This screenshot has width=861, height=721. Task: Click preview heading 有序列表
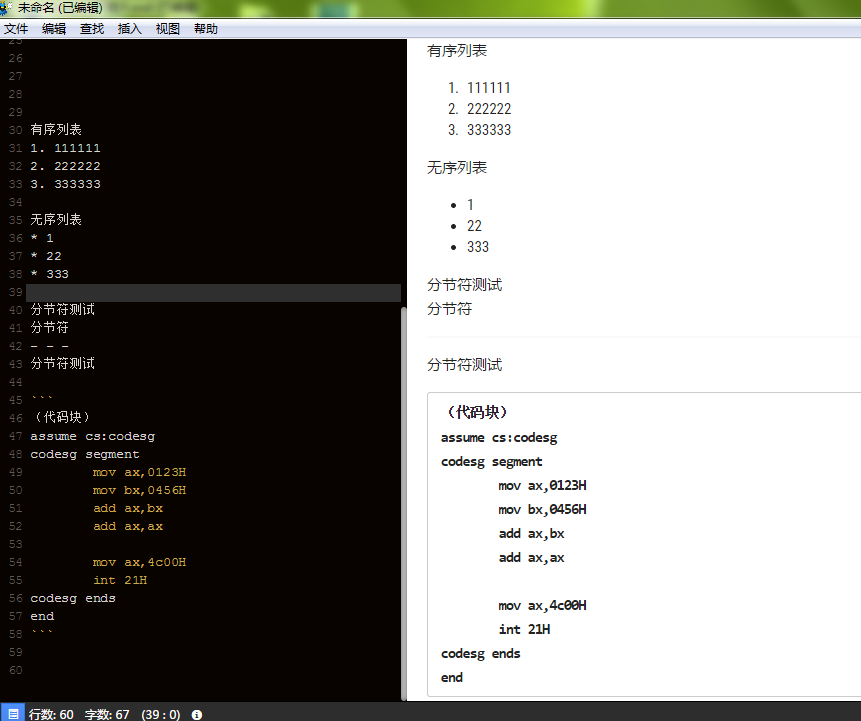pos(457,51)
